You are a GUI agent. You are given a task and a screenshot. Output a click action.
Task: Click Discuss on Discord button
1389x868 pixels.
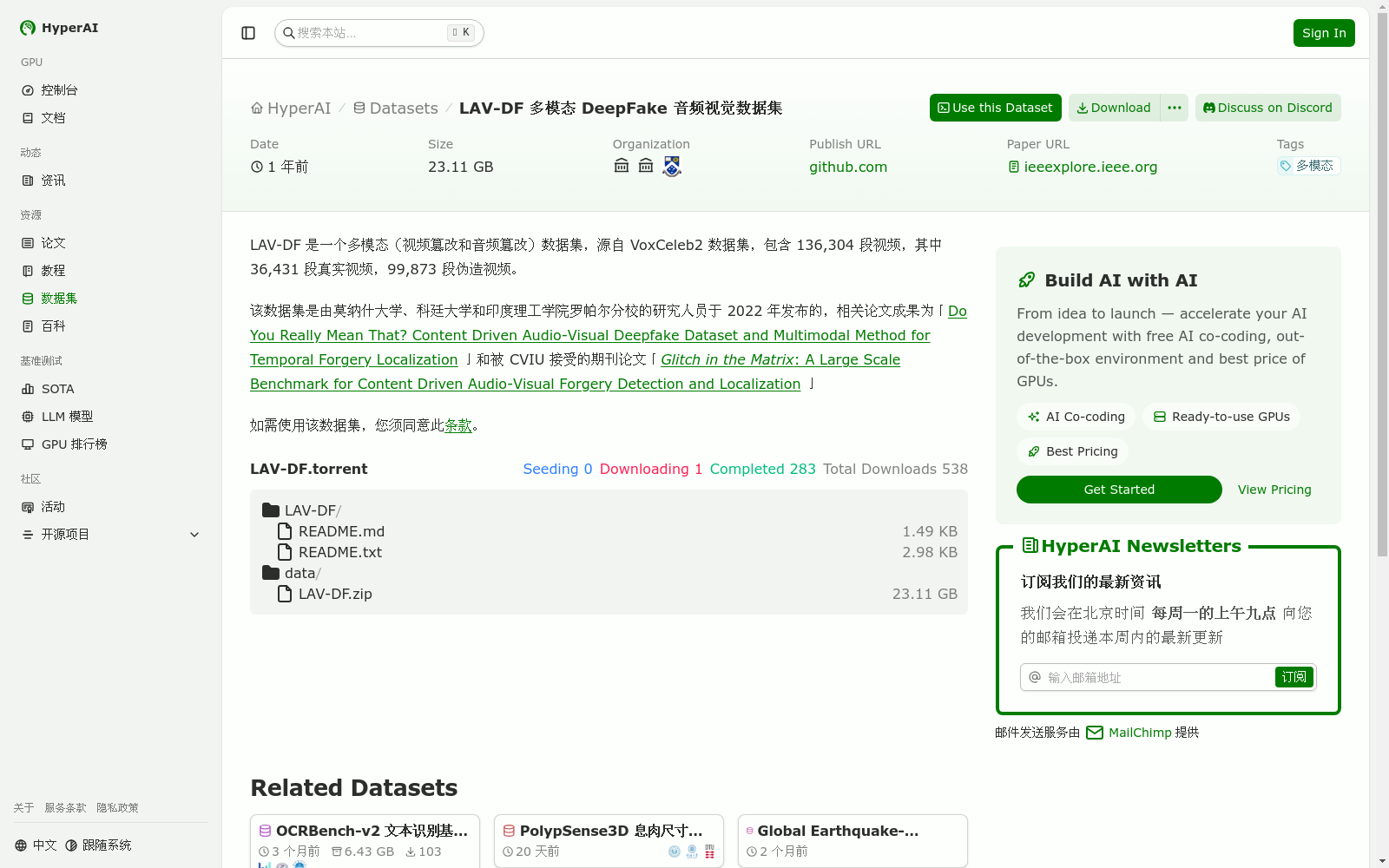[1268, 108]
